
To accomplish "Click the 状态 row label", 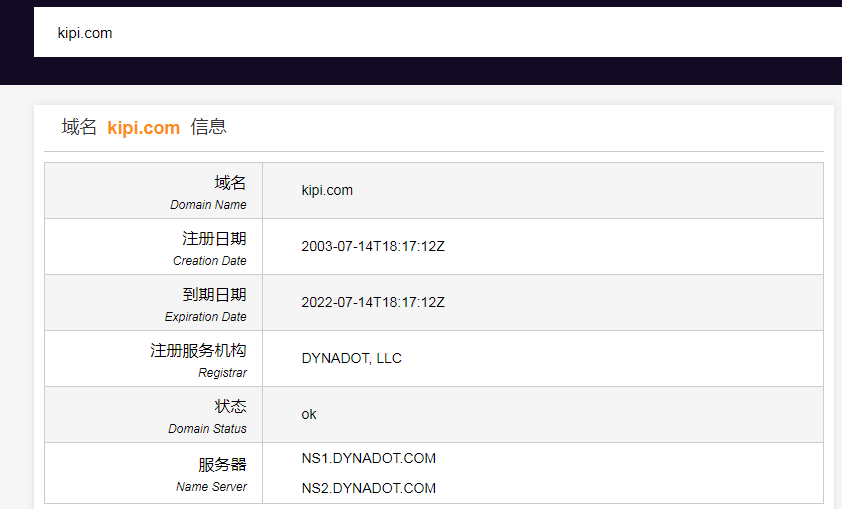I will [230, 407].
